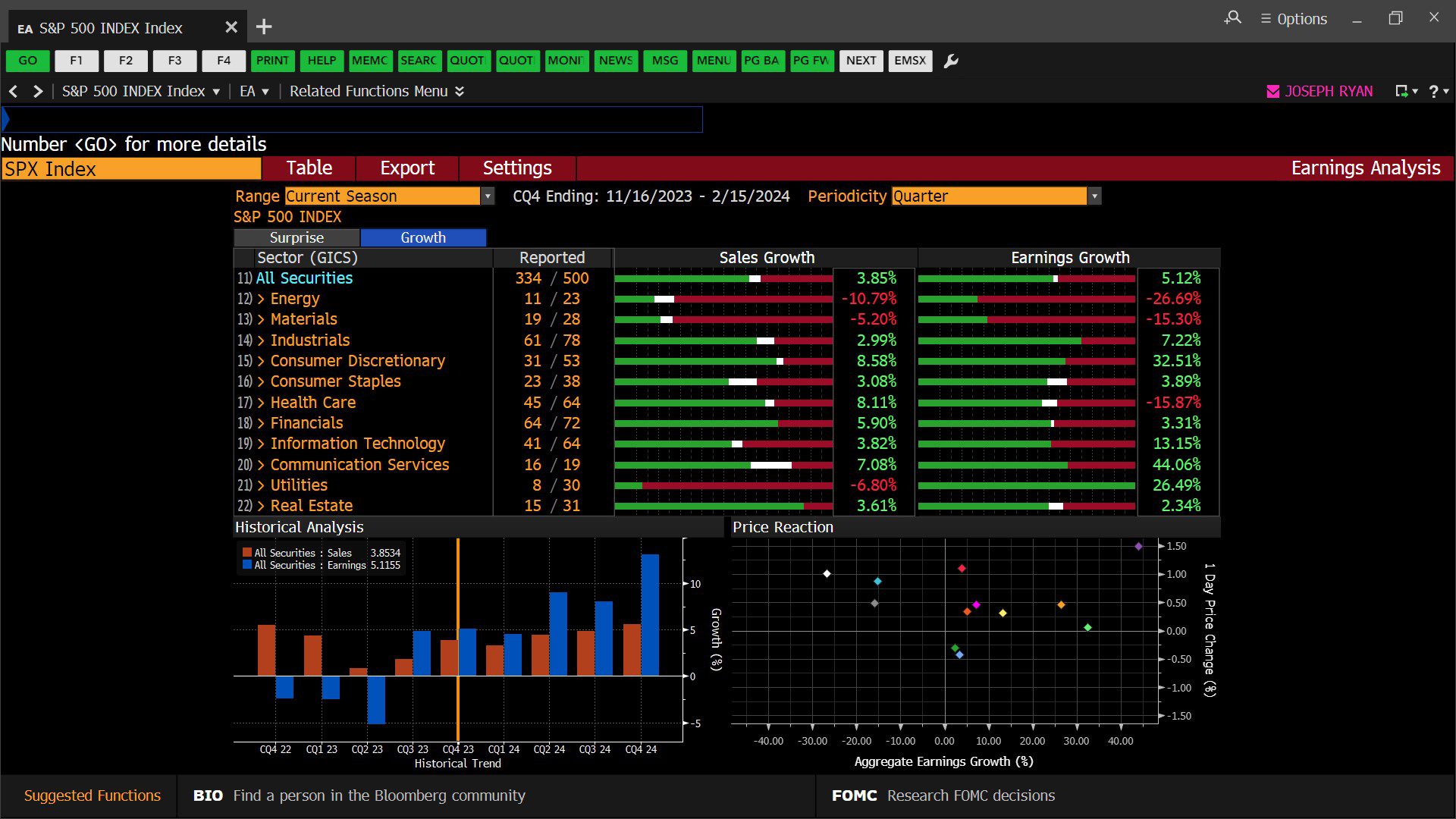Open a new tab with plus icon
The height and width of the screenshot is (819, 1456).
pyautogui.click(x=263, y=27)
